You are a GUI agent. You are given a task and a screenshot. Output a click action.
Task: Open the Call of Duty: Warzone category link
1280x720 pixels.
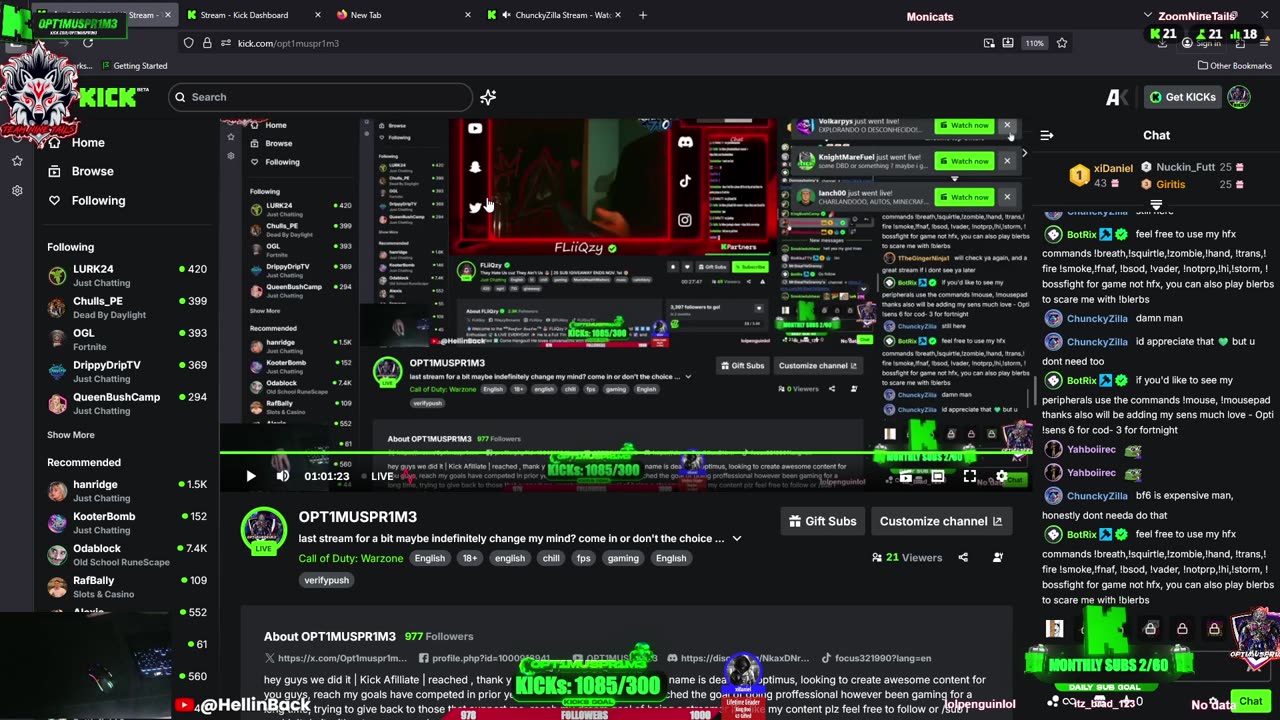(x=351, y=558)
